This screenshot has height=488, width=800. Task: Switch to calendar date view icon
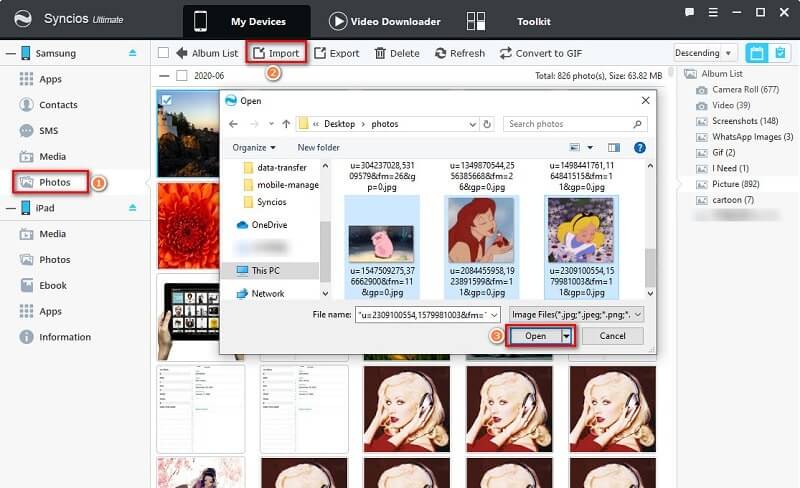coord(757,53)
